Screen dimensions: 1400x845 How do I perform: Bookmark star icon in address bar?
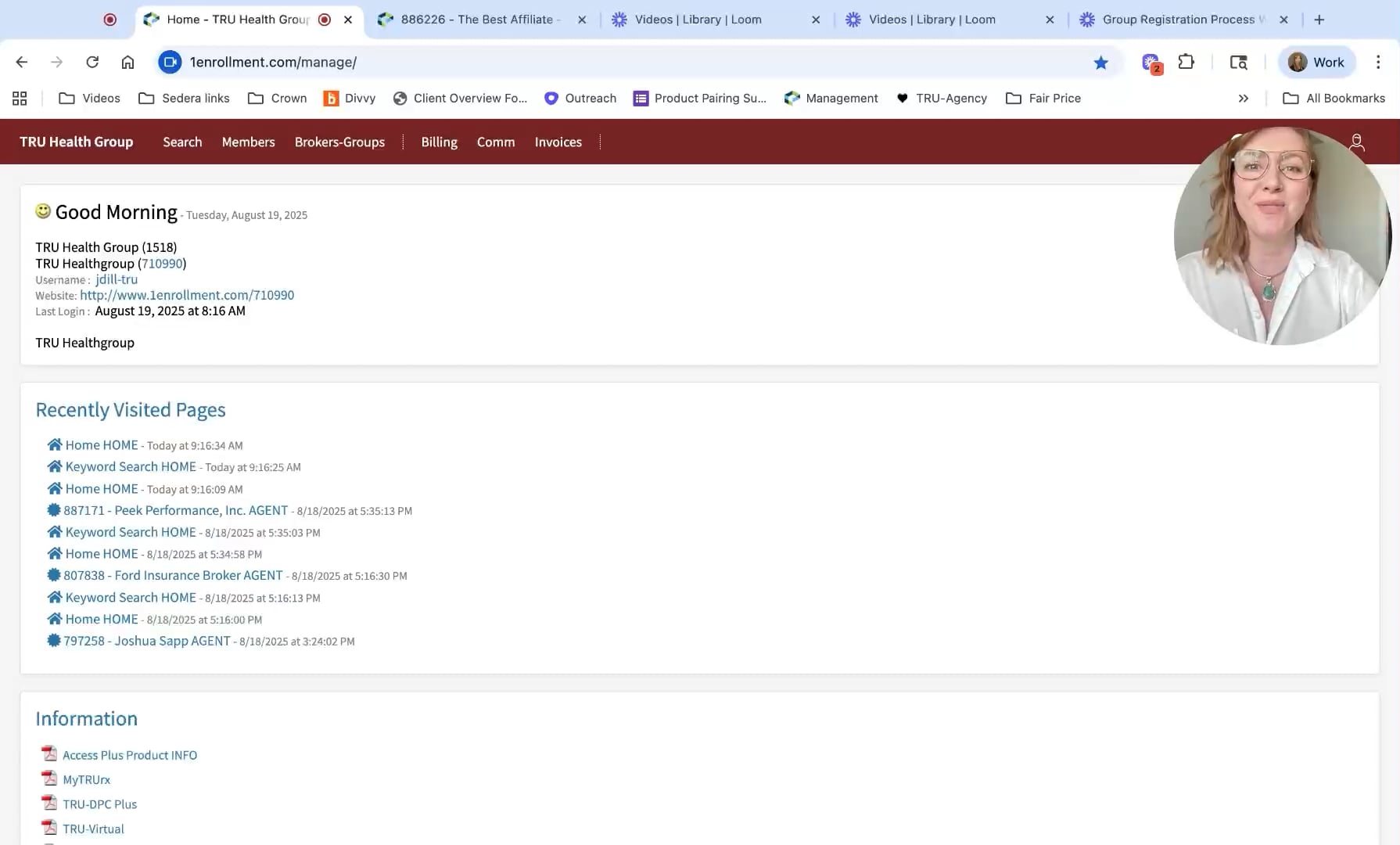point(1100,63)
